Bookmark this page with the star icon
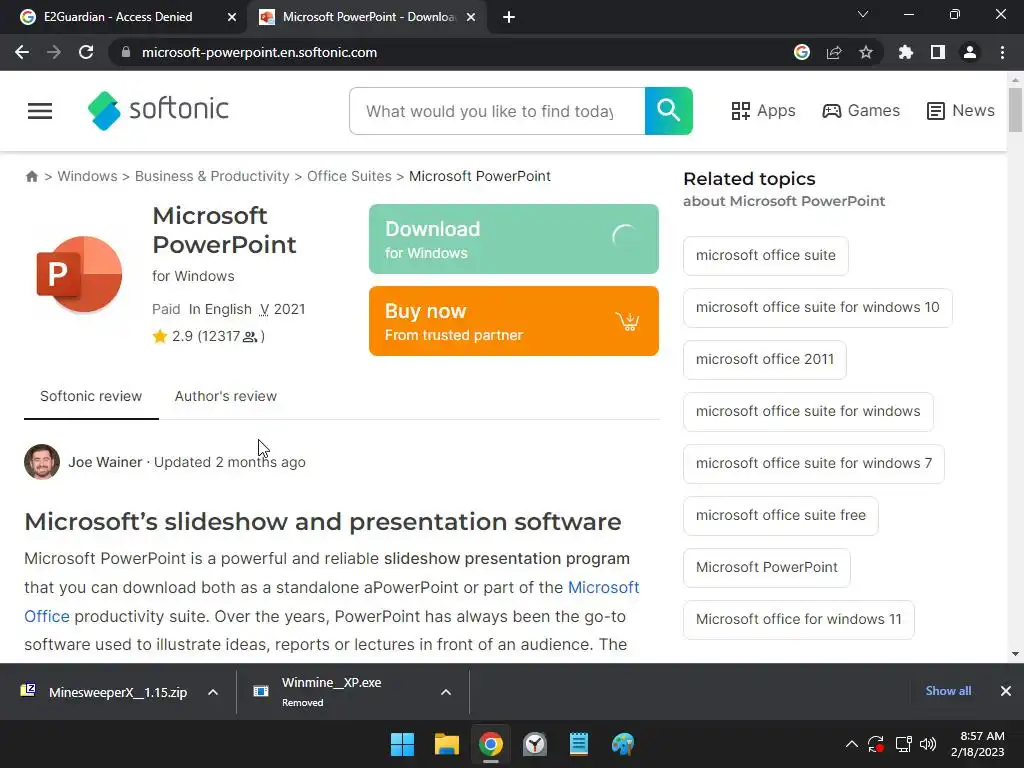The height and width of the screenshot is (768, 1024). point(866,52)
